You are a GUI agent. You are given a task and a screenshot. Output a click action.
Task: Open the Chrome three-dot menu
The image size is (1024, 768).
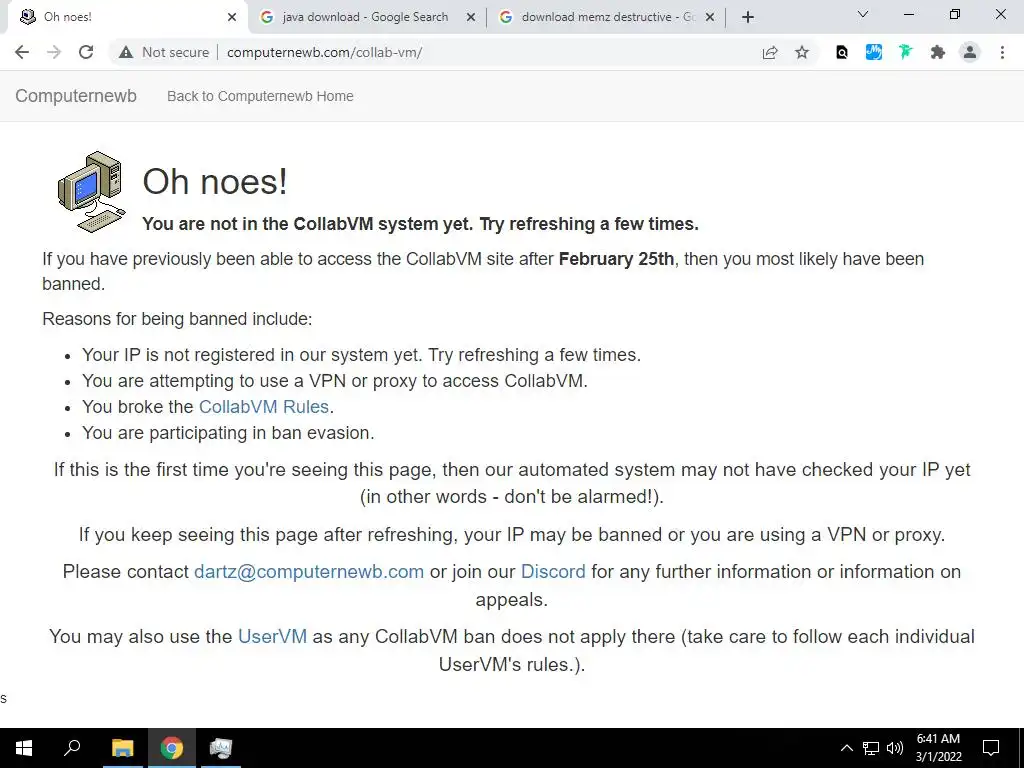click(x=1002, y=52)
